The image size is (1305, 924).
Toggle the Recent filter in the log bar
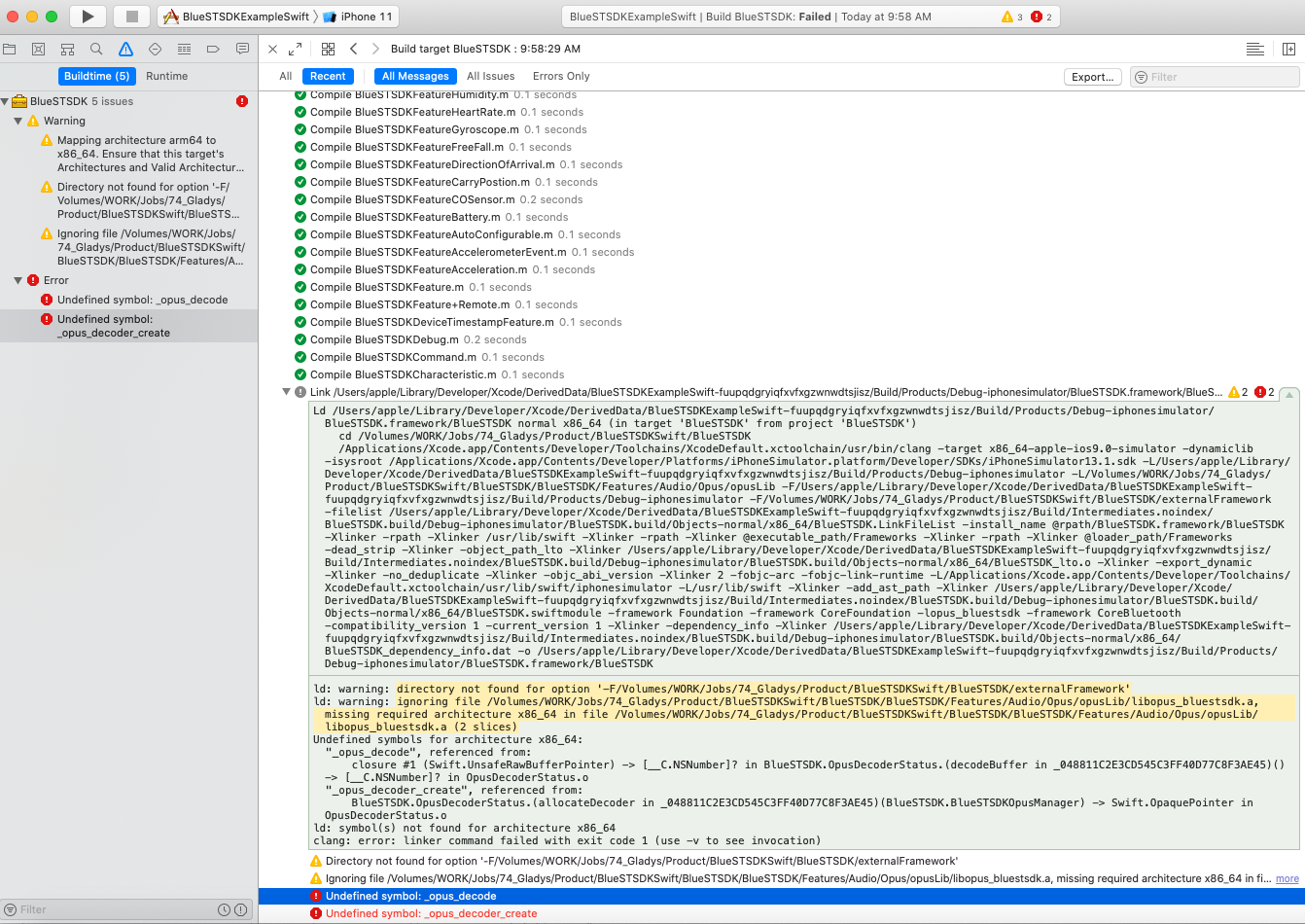point(328,76)
